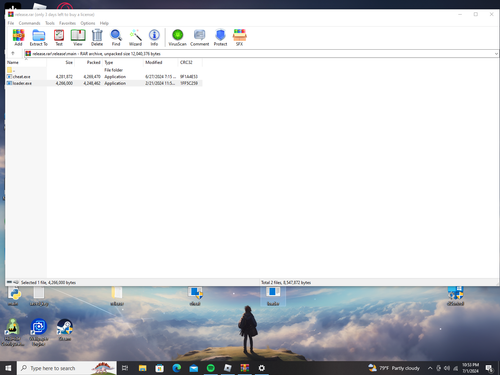
Task: Select the cheat shortcut on desktop
Action: click(x=195, y=296)
